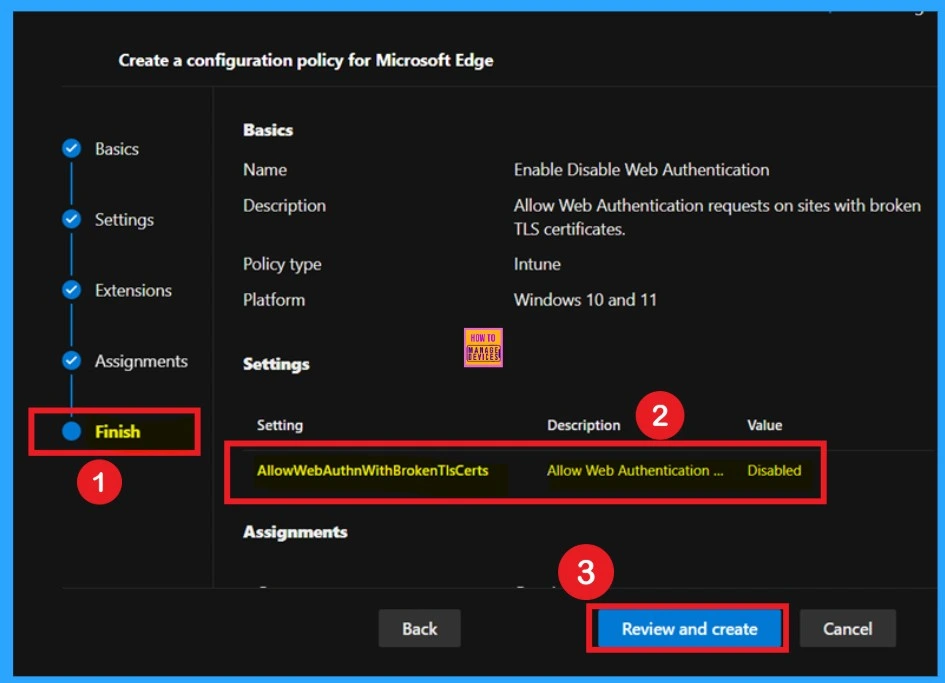The image size is (945, 683).
Task: Click the Extensions step checkmark icon
Action: [x=72, y=290]
